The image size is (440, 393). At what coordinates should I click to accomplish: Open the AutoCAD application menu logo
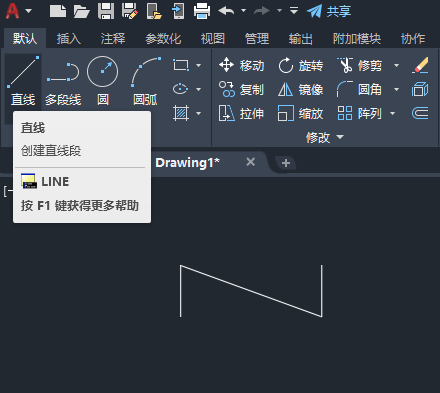pos(12,11)
